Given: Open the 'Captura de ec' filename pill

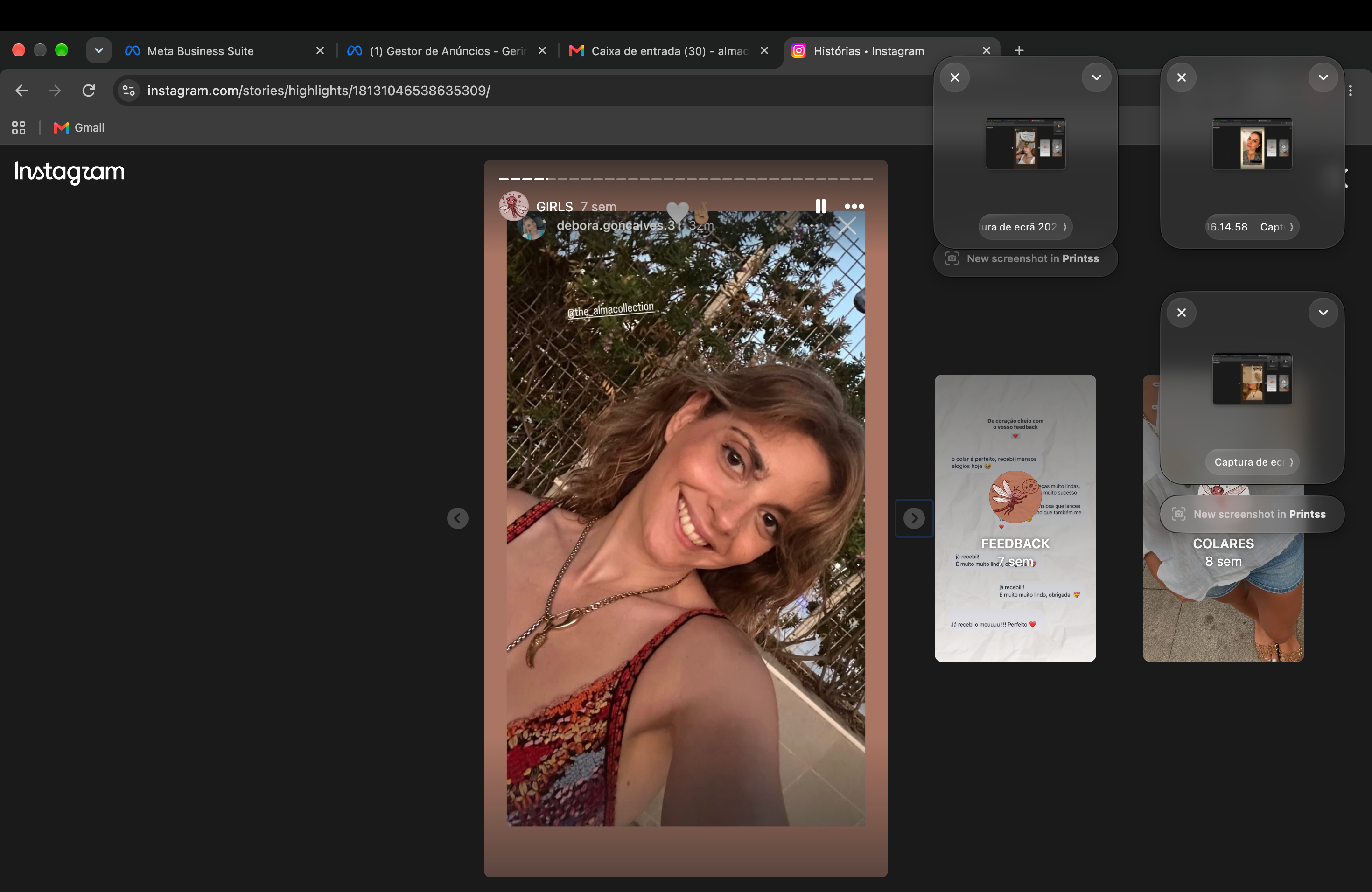Looking at the screenshot, I should pos(1252,462).
